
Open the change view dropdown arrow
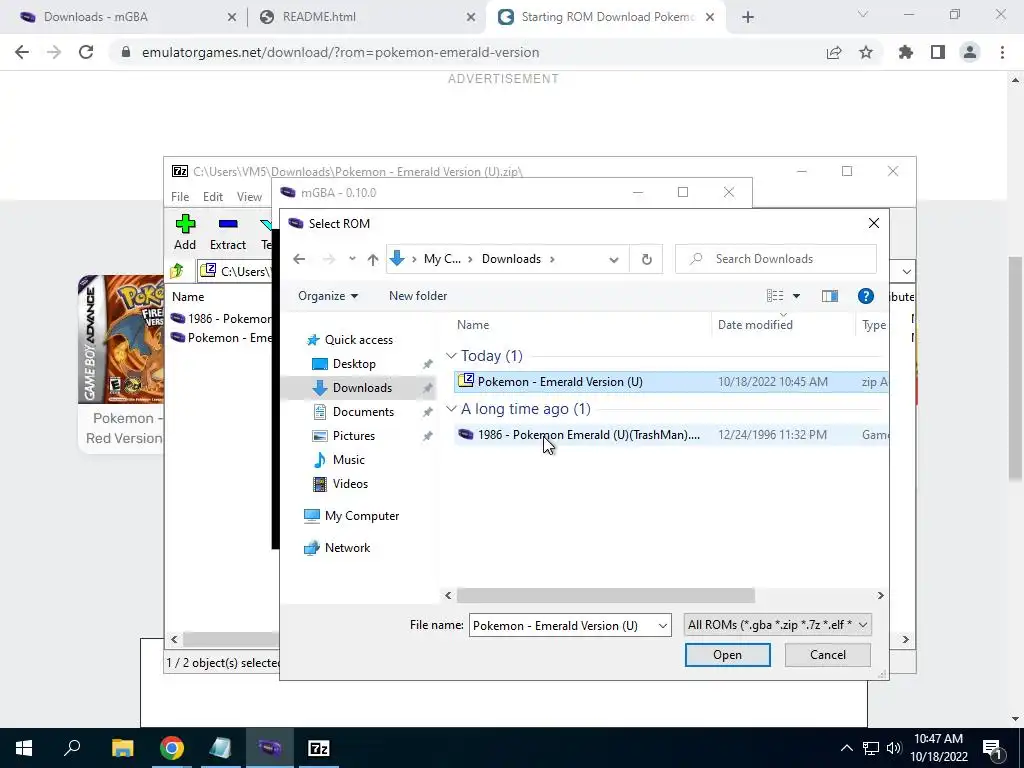[x=796, y=296]
